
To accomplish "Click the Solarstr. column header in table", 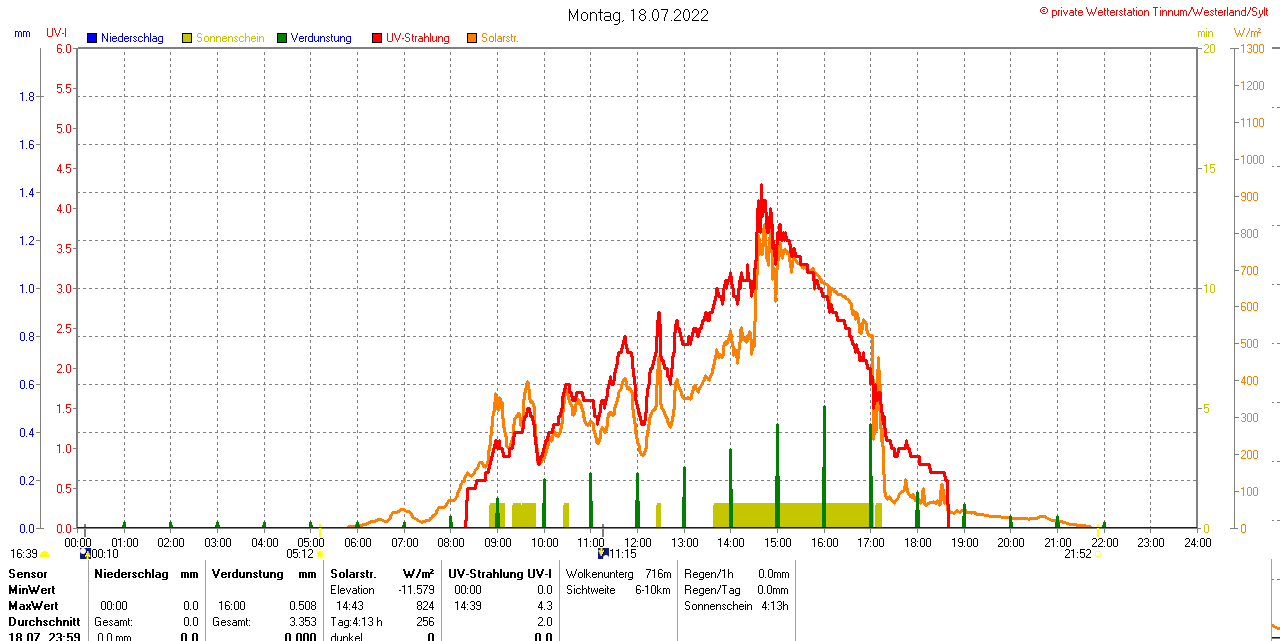I will [353, 574].
